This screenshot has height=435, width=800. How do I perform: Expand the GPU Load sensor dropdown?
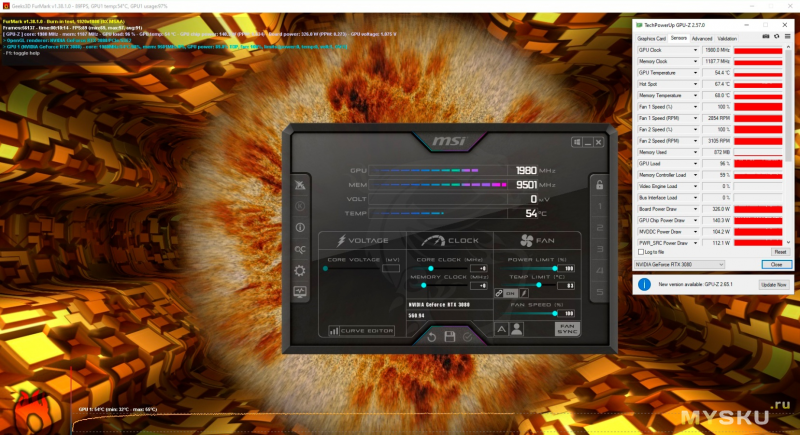(695, 164)
